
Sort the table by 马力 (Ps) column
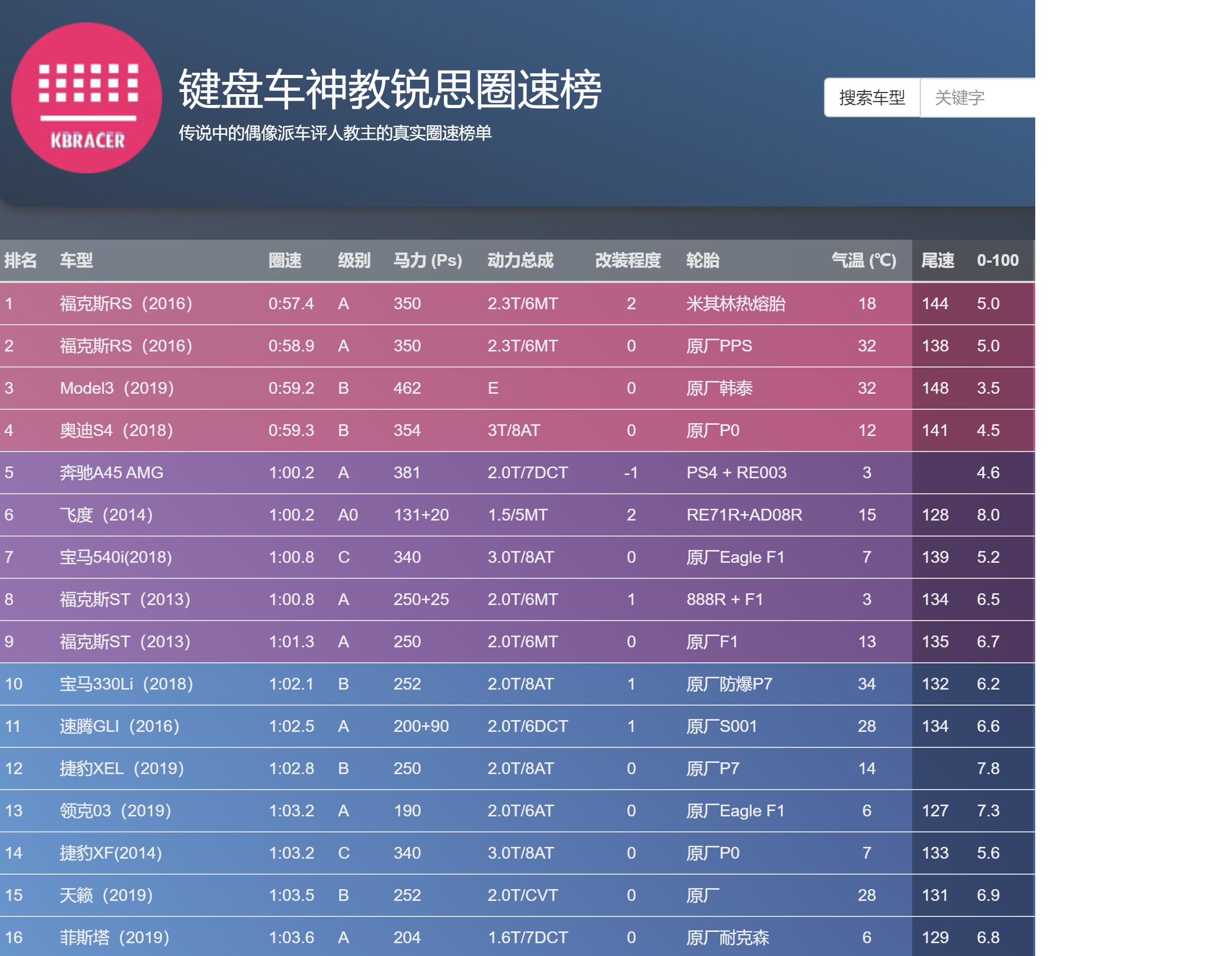pos(429,260)
